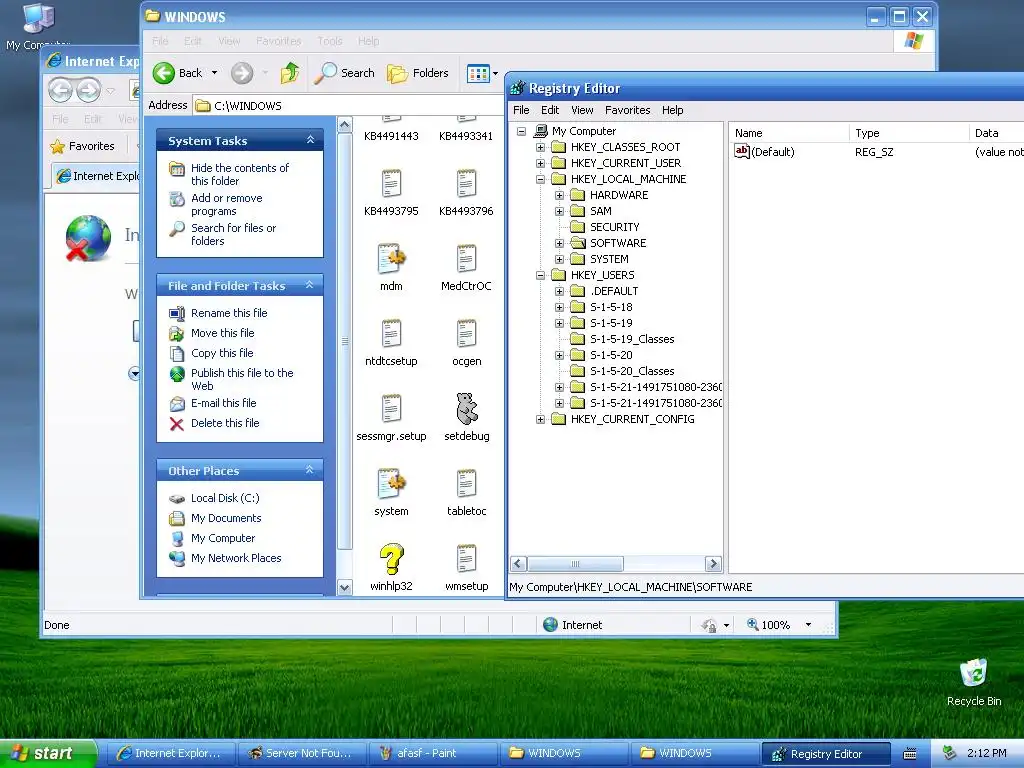This screenshot has height=768, width=1024.
Task: Click the explorer file list scroll down arrow
Action: (345, 587)
